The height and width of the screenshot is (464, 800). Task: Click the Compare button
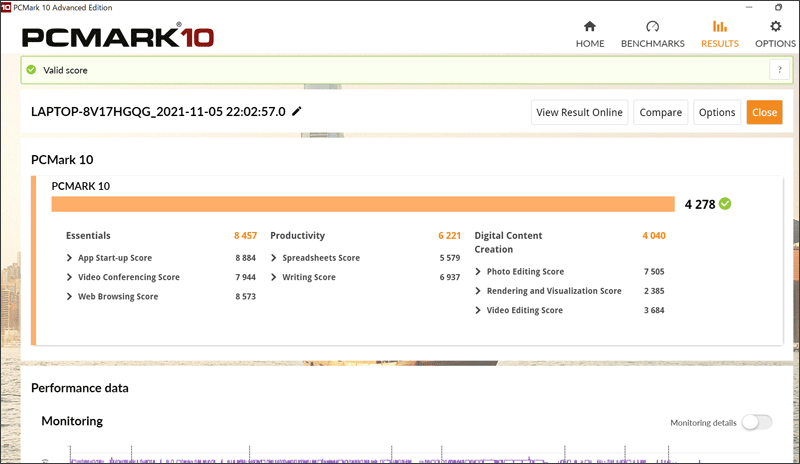[x=661, y=112]
